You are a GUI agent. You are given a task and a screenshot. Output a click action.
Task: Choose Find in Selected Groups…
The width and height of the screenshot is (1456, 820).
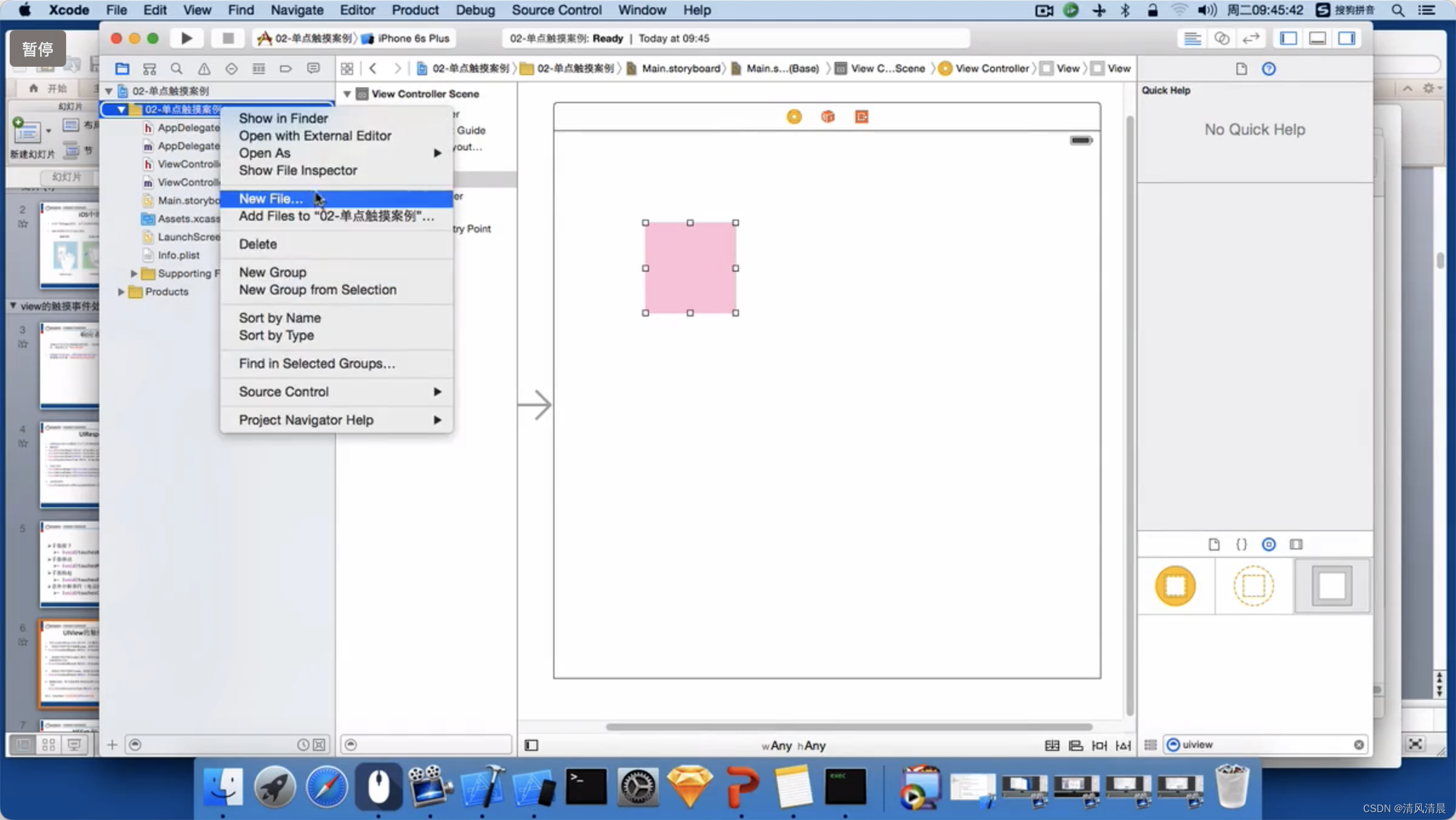[x=337, y=363]
